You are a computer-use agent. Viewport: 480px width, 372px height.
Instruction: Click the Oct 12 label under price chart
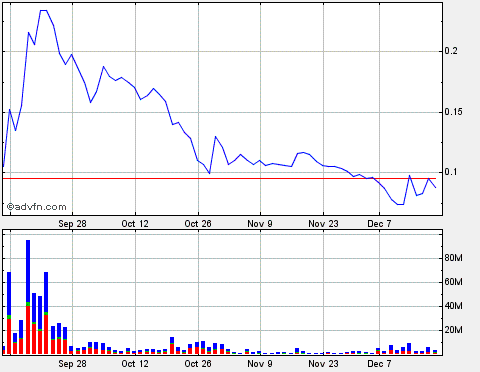tap(135, 224)
